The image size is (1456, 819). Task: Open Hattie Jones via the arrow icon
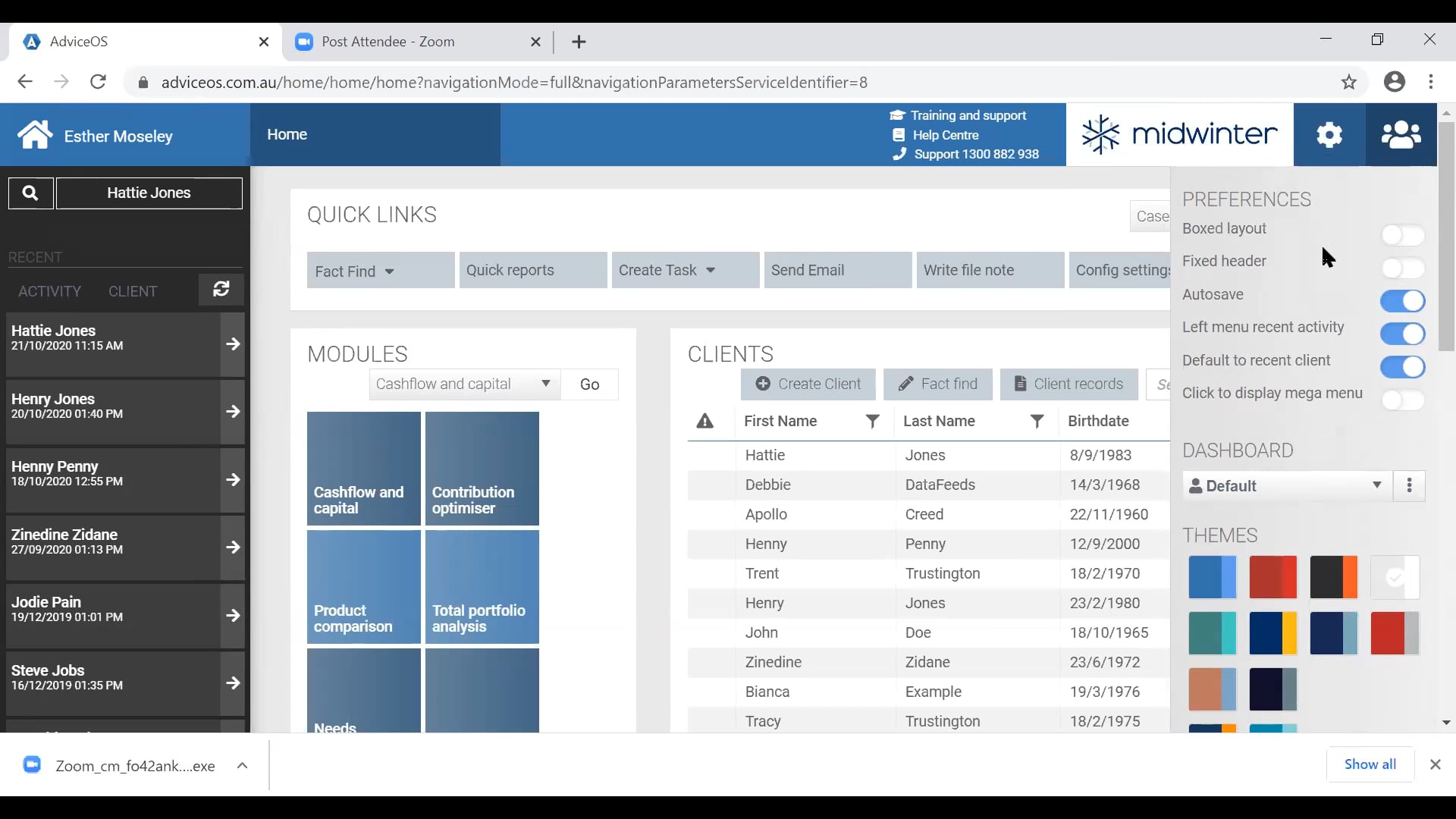(x=233, y=344)
